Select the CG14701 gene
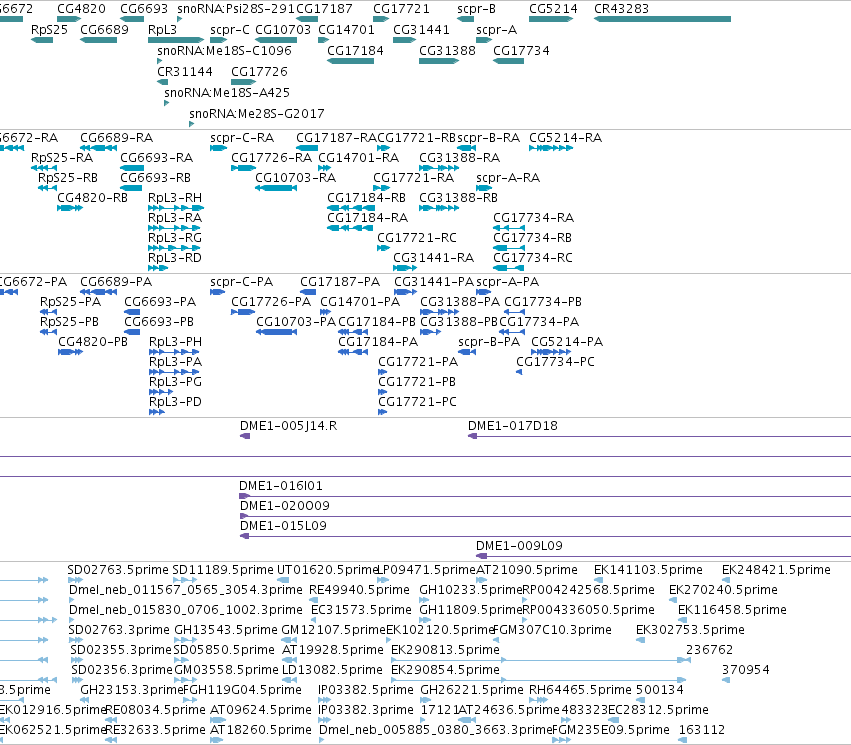The width and height of the screenshot is (851, 745). 323,40
